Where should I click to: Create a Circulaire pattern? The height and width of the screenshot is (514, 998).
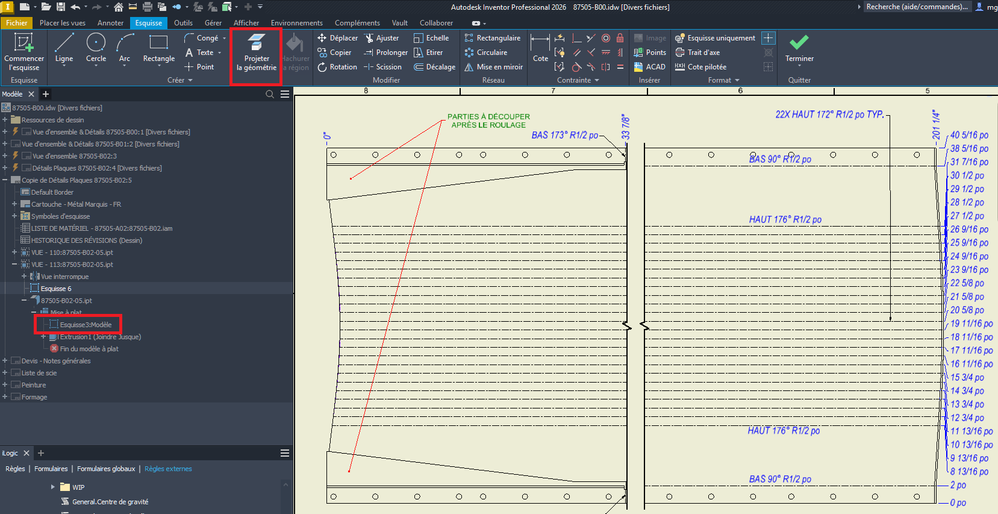486,52
